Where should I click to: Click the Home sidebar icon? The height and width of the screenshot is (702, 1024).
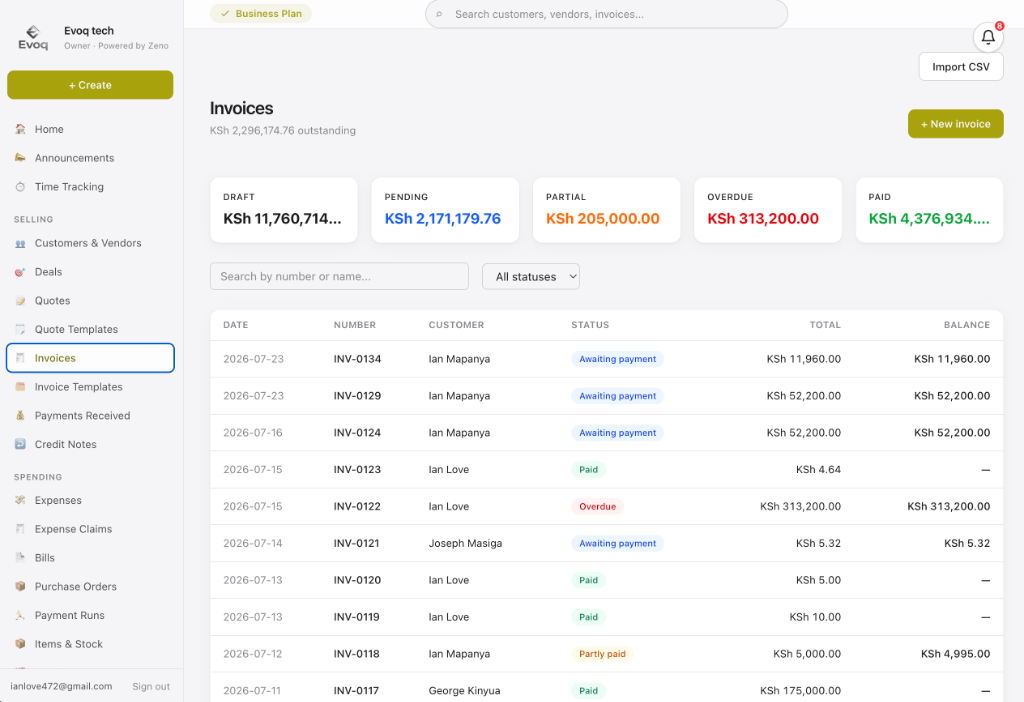(20, 129)
